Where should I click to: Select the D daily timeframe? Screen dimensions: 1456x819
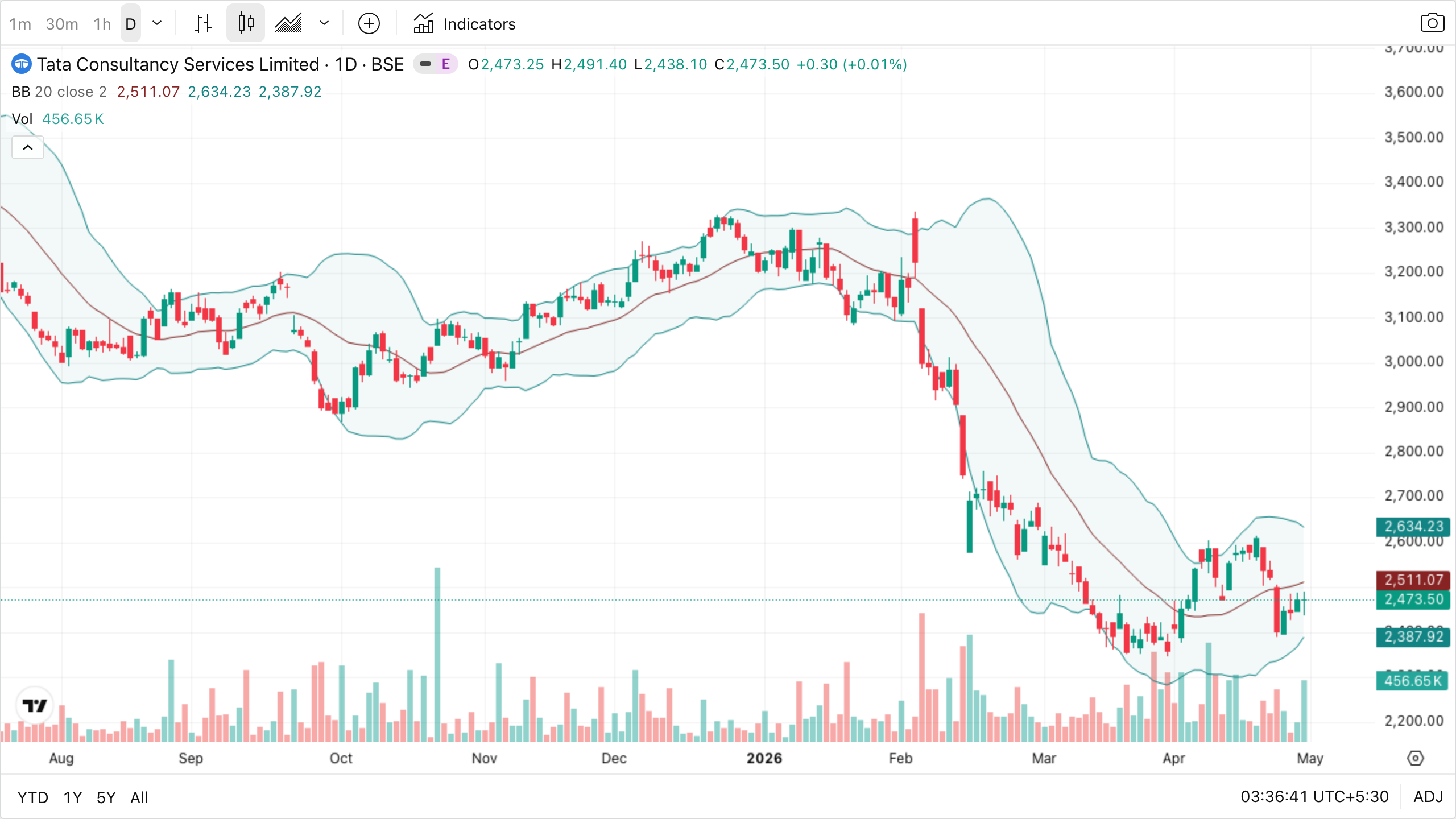pyautogui.click(x=131, y=24)
